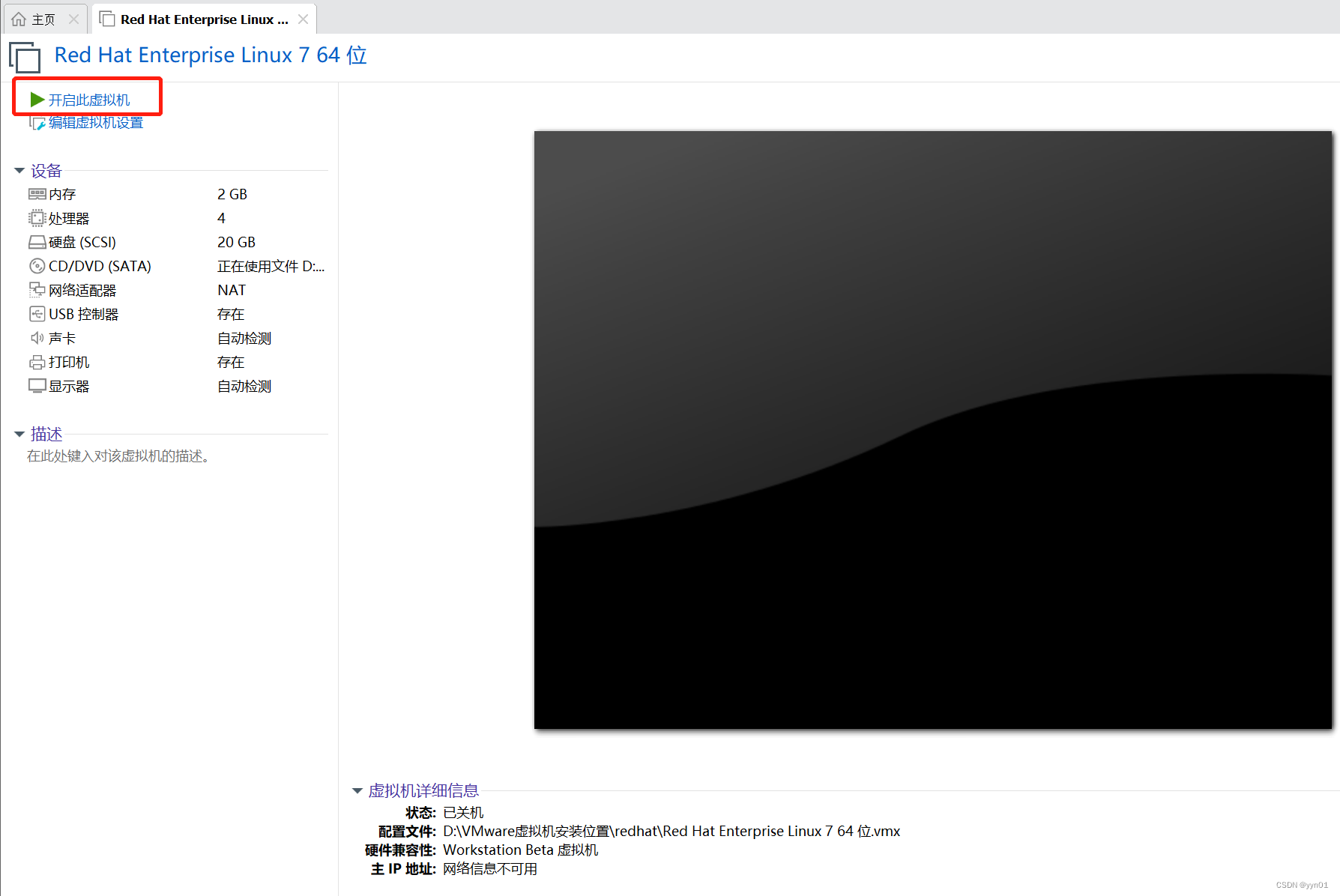This screenshot has height=896, width=1340.
Task: Collapse the 虚拟机详细信息 section
Action: pos(357,790)
